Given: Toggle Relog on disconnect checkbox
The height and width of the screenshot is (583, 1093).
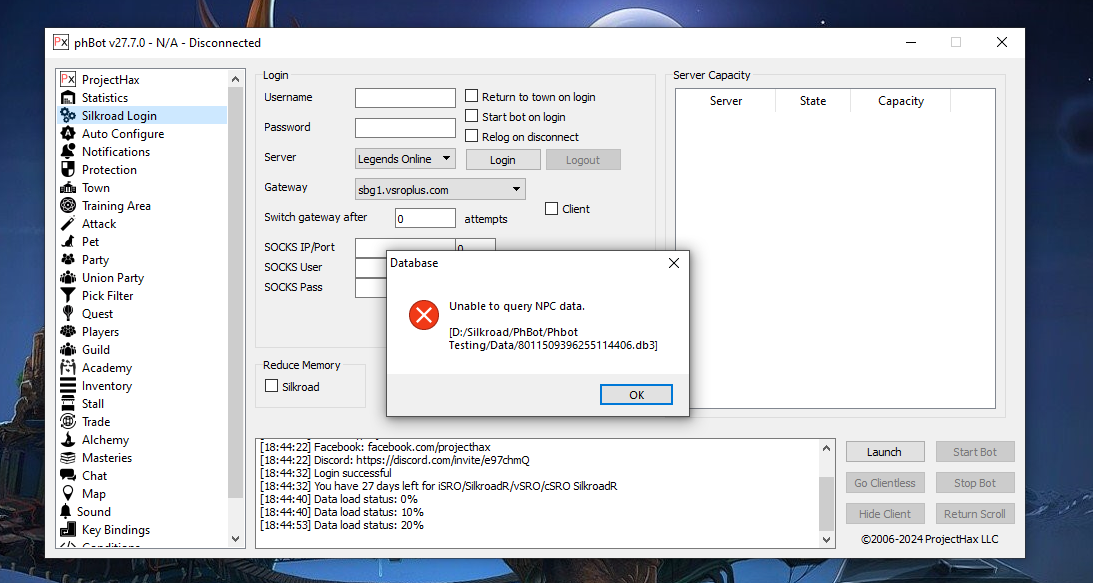Looking at the screenshot, I should tap(472, 137).
